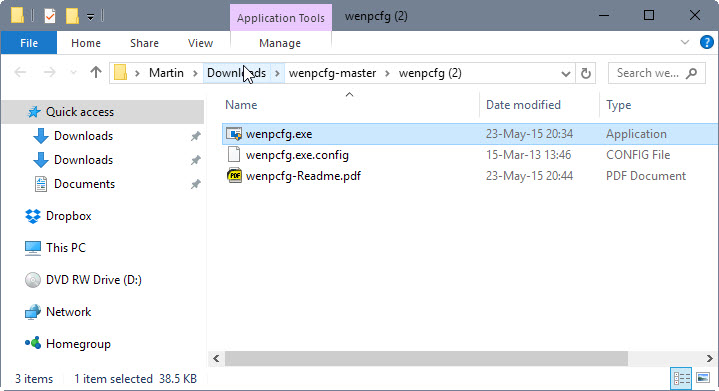The height and width of the screenshot is (391, 719).
Task: Open the second Downloads item in Quick access
Action: click(83, 160)
